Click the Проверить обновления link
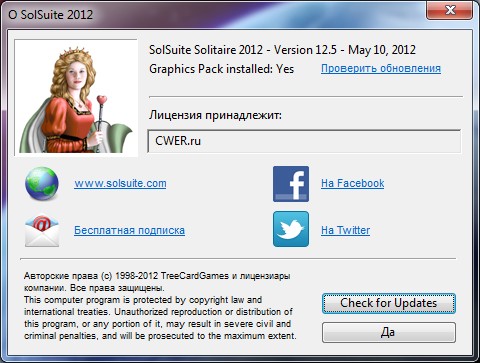Screen dimensions: 480x363 point(381,68)
